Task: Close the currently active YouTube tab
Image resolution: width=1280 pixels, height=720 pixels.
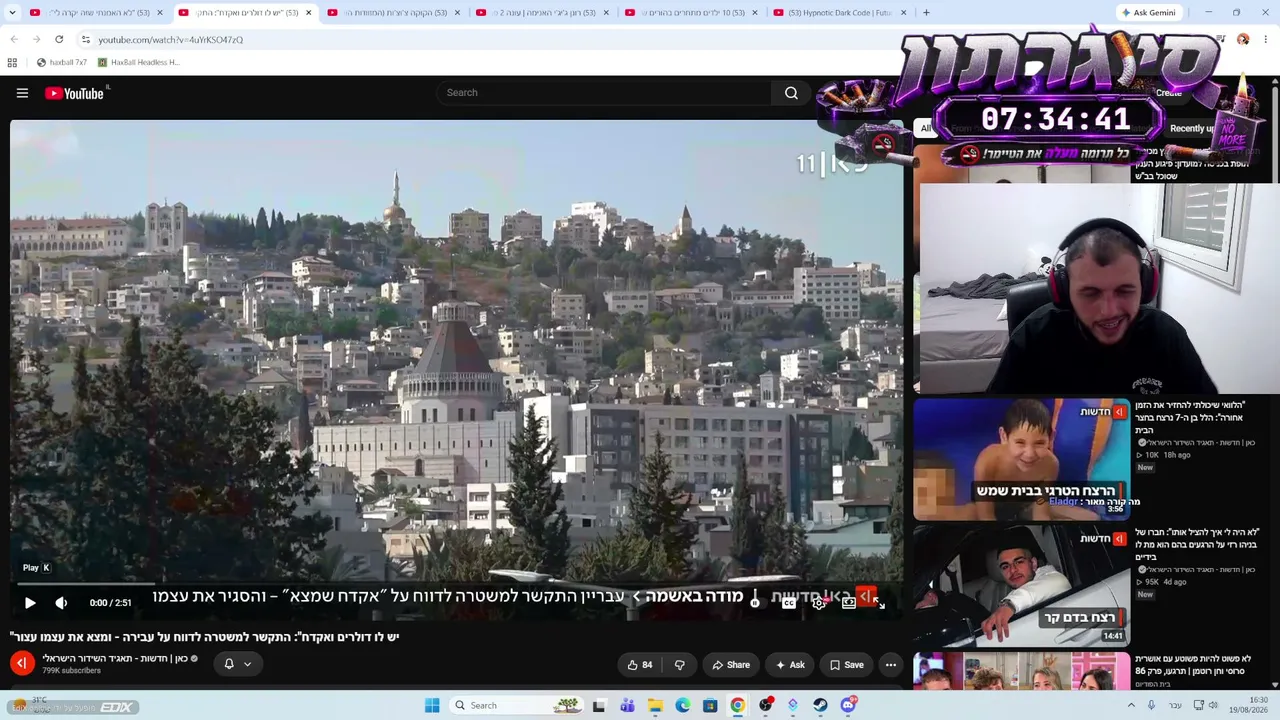Action: click(308, 13)
